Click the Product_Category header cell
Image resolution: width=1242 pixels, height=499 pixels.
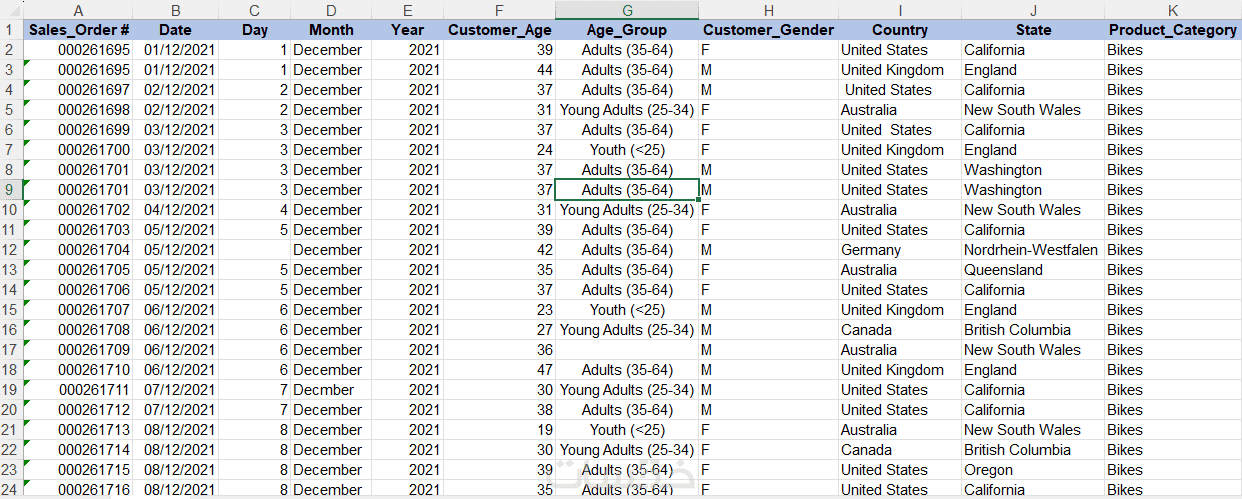[x=1172, y=30]
